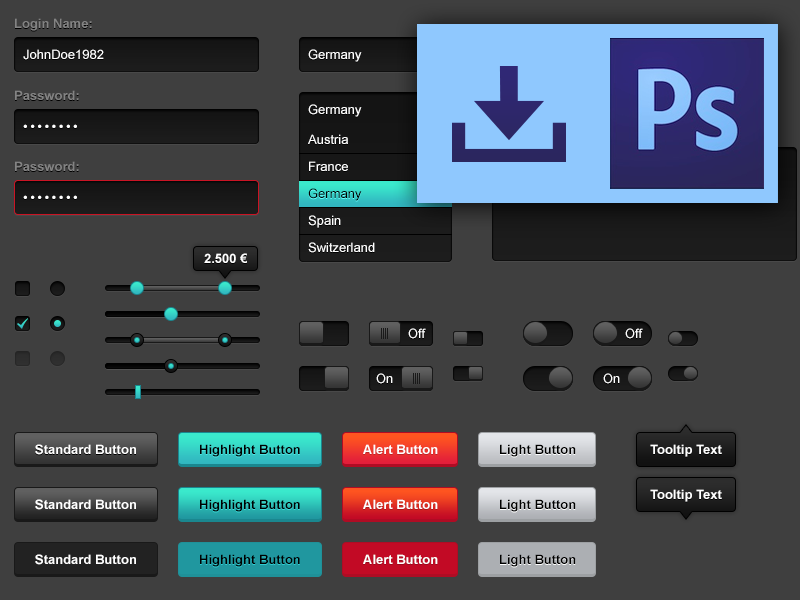Toggle small square switch with knob left

pos(468,338)
